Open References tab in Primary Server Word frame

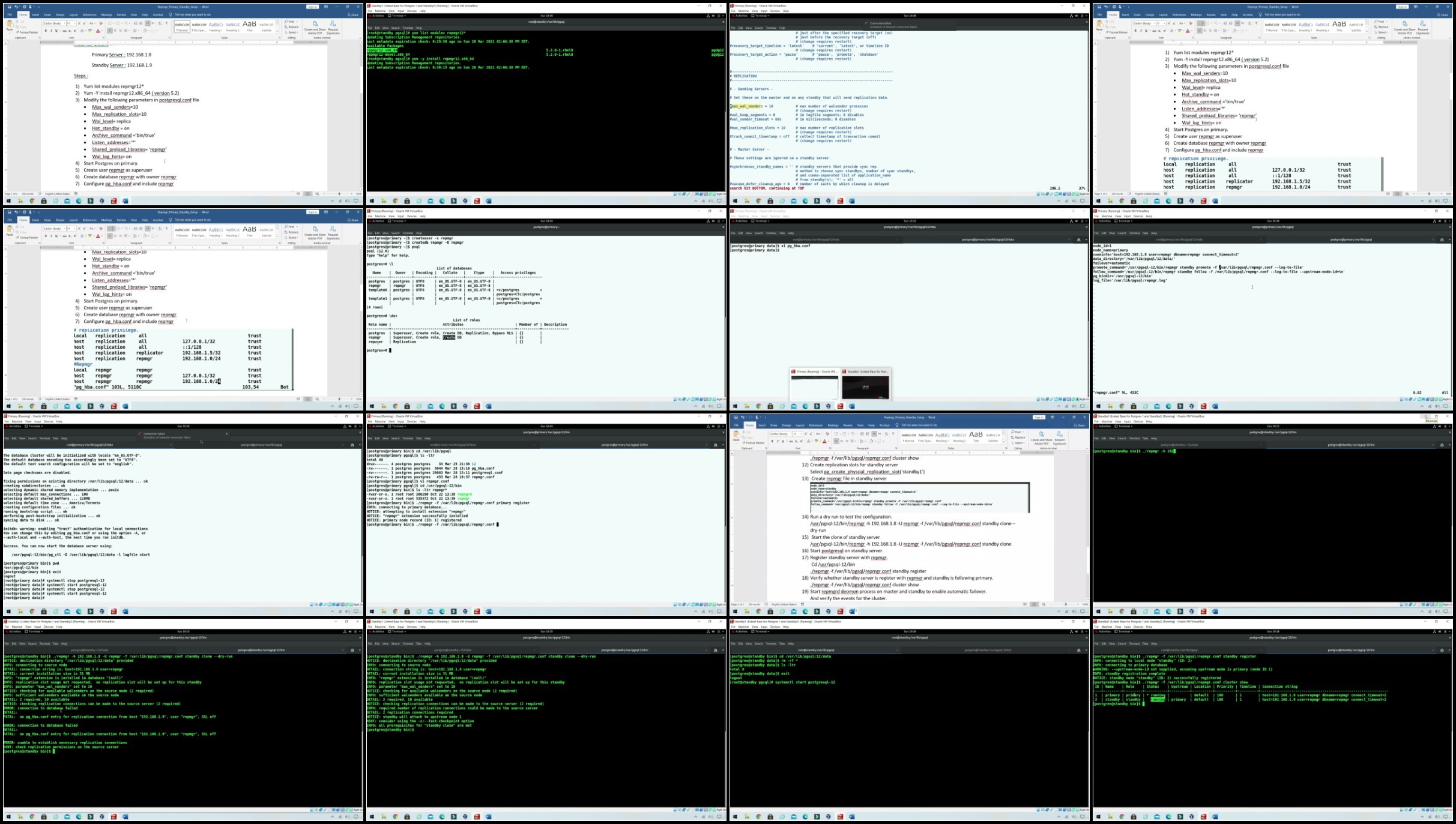[x=89, y=15]
